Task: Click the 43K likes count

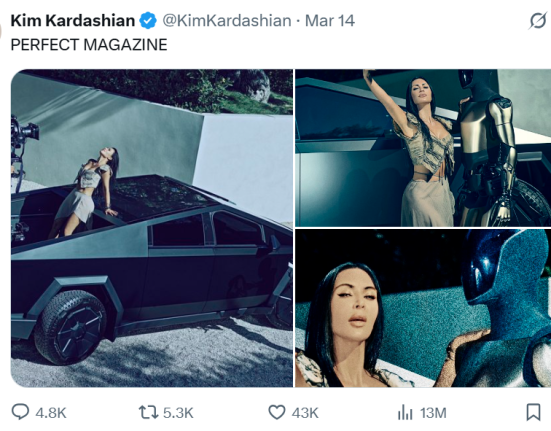Action: pyautogui.click(x=305, y=413)
